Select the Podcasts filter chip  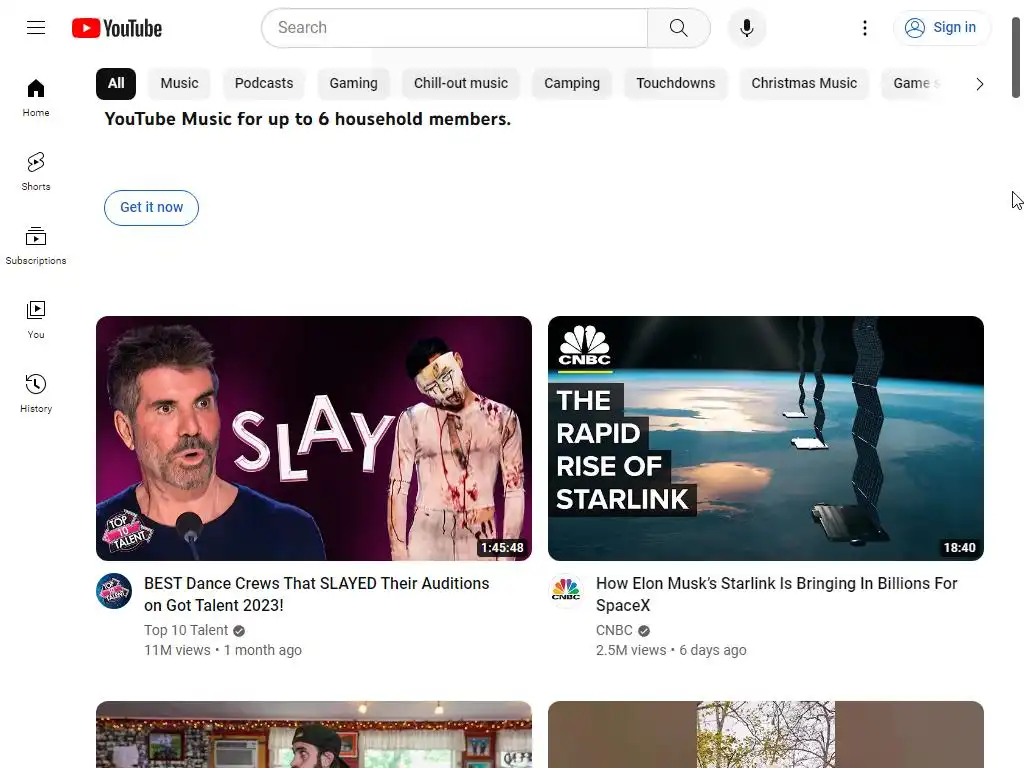click(x=264, y=84)
